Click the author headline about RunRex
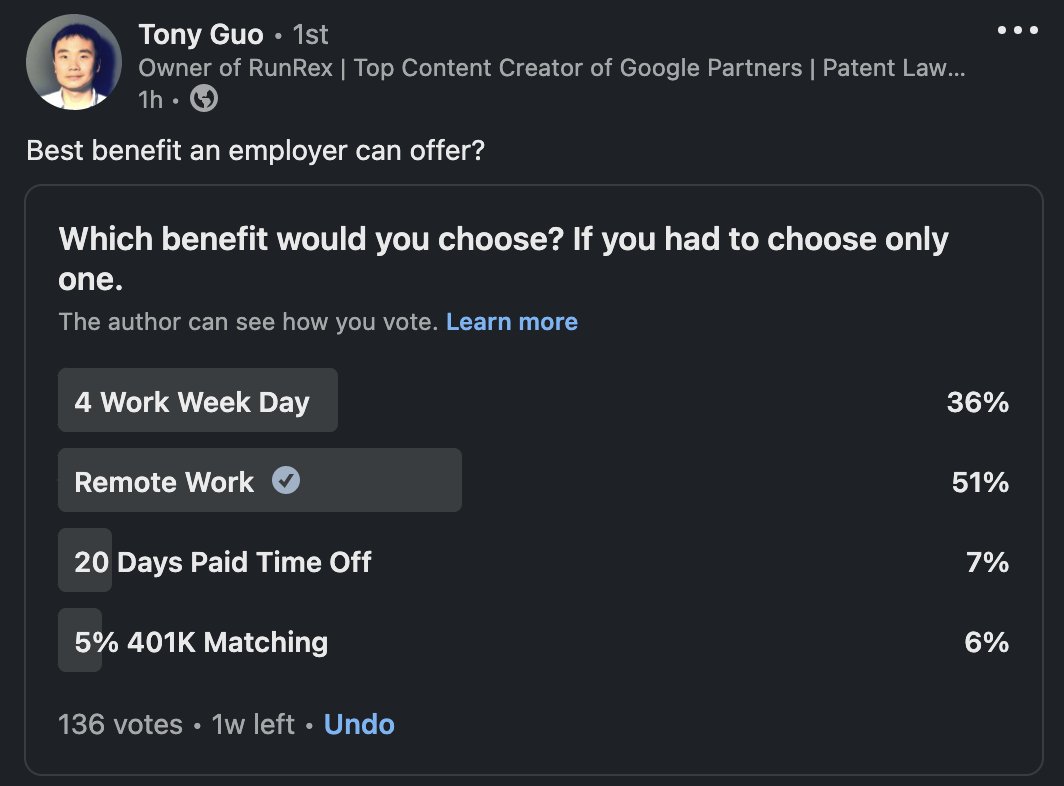1064x786 pixels. (551, 68)
